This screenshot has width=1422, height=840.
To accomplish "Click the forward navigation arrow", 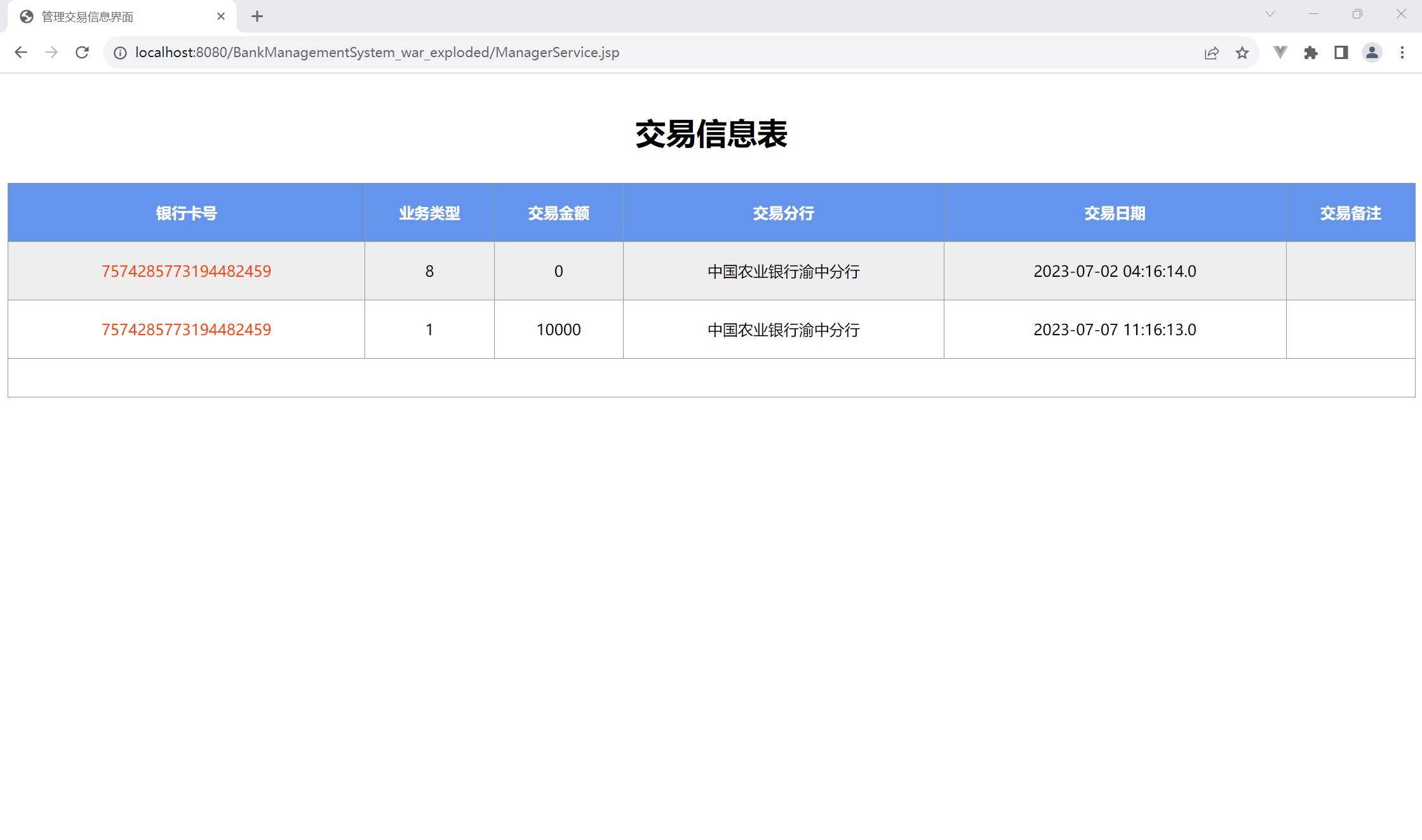I will tap(51, 53).
